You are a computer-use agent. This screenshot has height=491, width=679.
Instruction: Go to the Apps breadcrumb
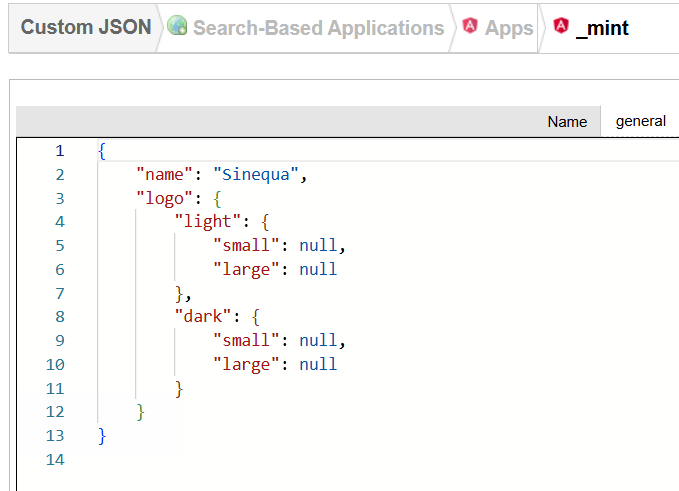(x=509, y=28)
